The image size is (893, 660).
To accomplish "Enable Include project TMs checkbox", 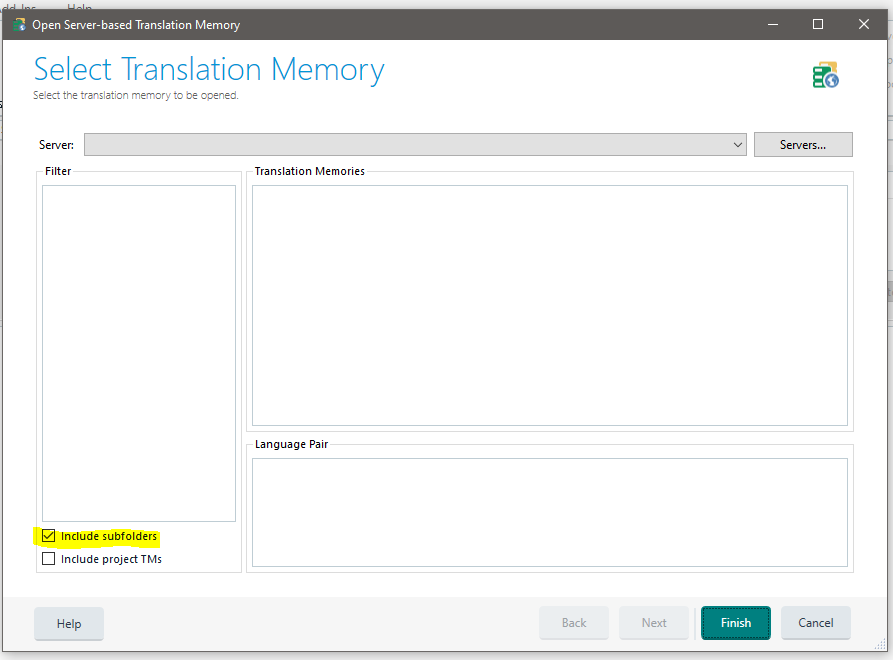I will coord(48,559).
